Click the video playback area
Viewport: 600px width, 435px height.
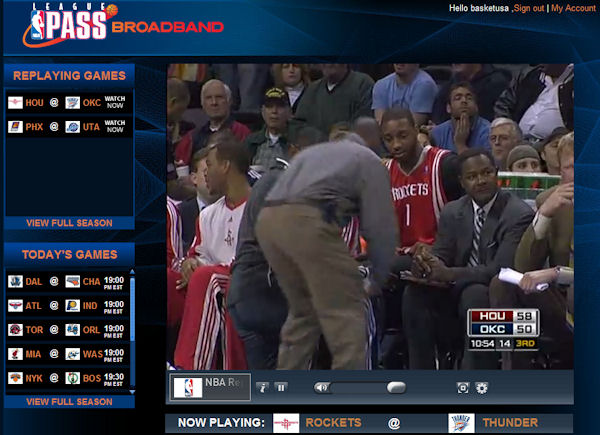coord(370,217)
